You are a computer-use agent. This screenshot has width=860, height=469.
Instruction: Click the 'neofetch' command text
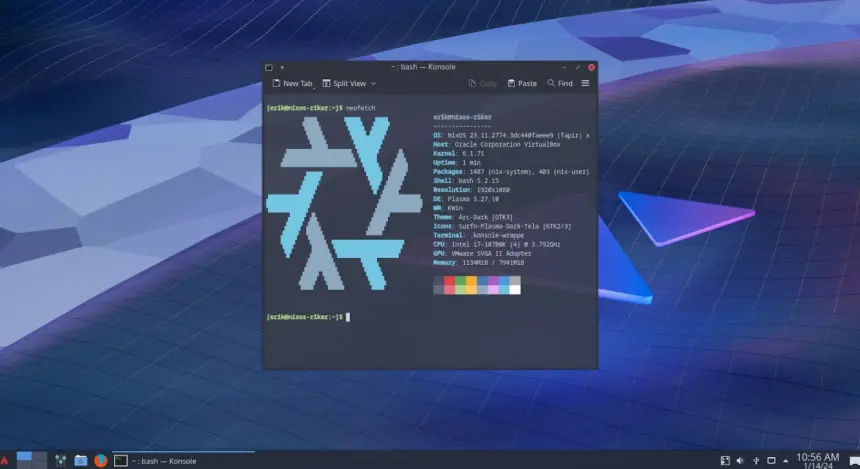click(x=360, y=108)
